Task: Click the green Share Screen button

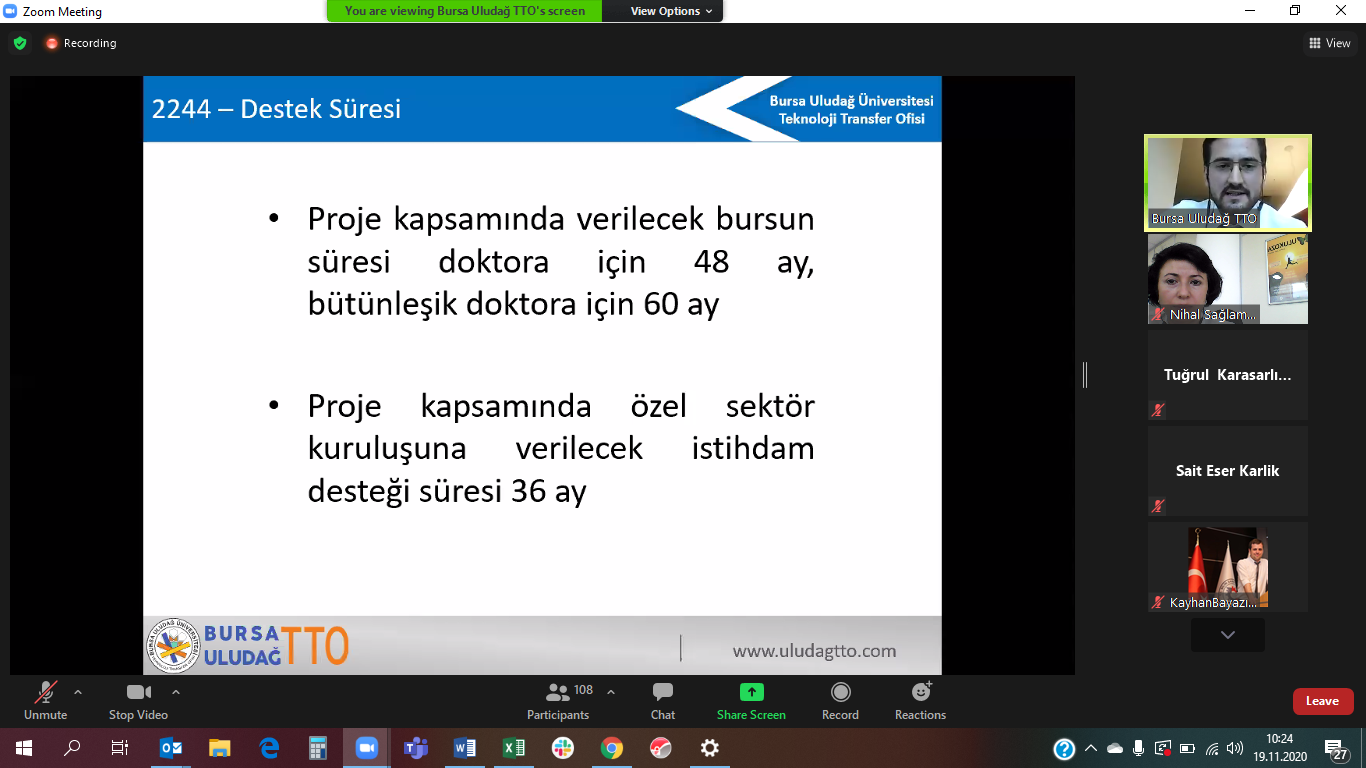Action: click(x=751, y=701)
